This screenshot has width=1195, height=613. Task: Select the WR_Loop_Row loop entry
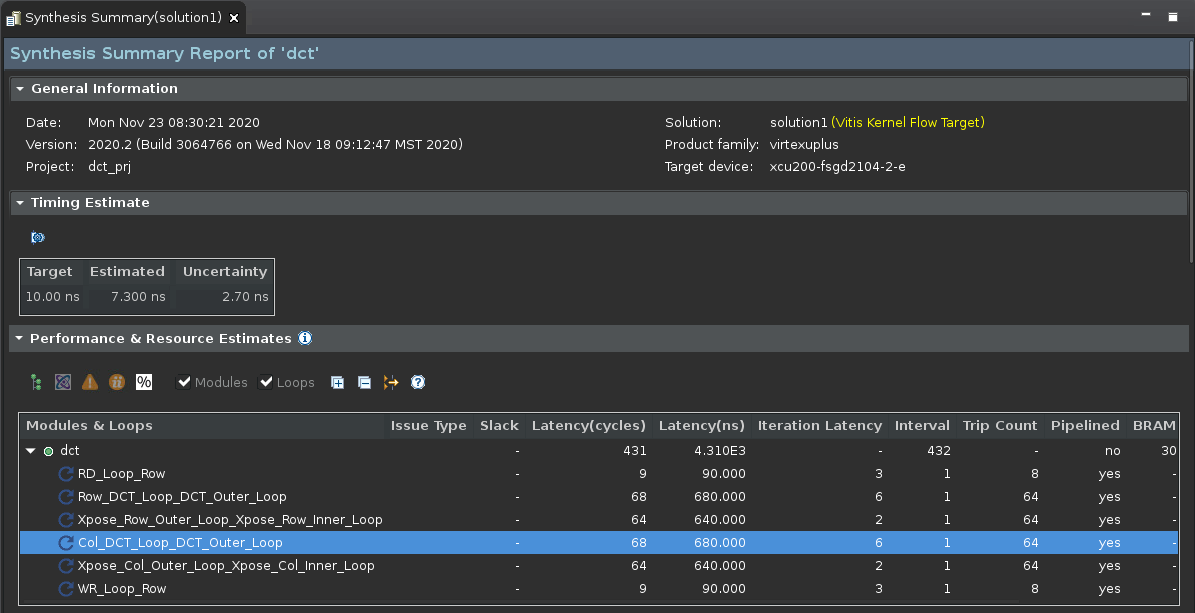121,589
